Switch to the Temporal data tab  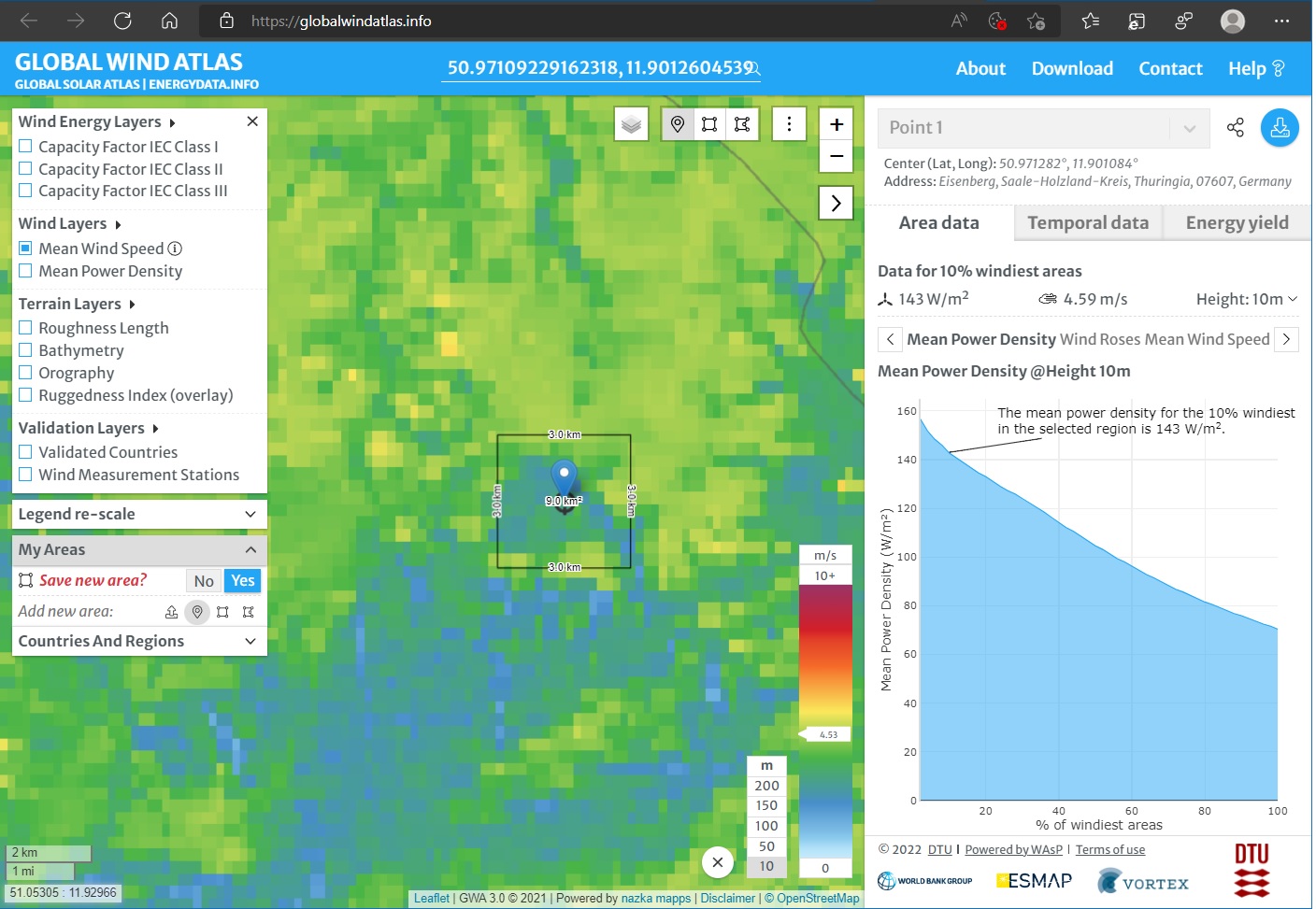[x=1087, y=222]
